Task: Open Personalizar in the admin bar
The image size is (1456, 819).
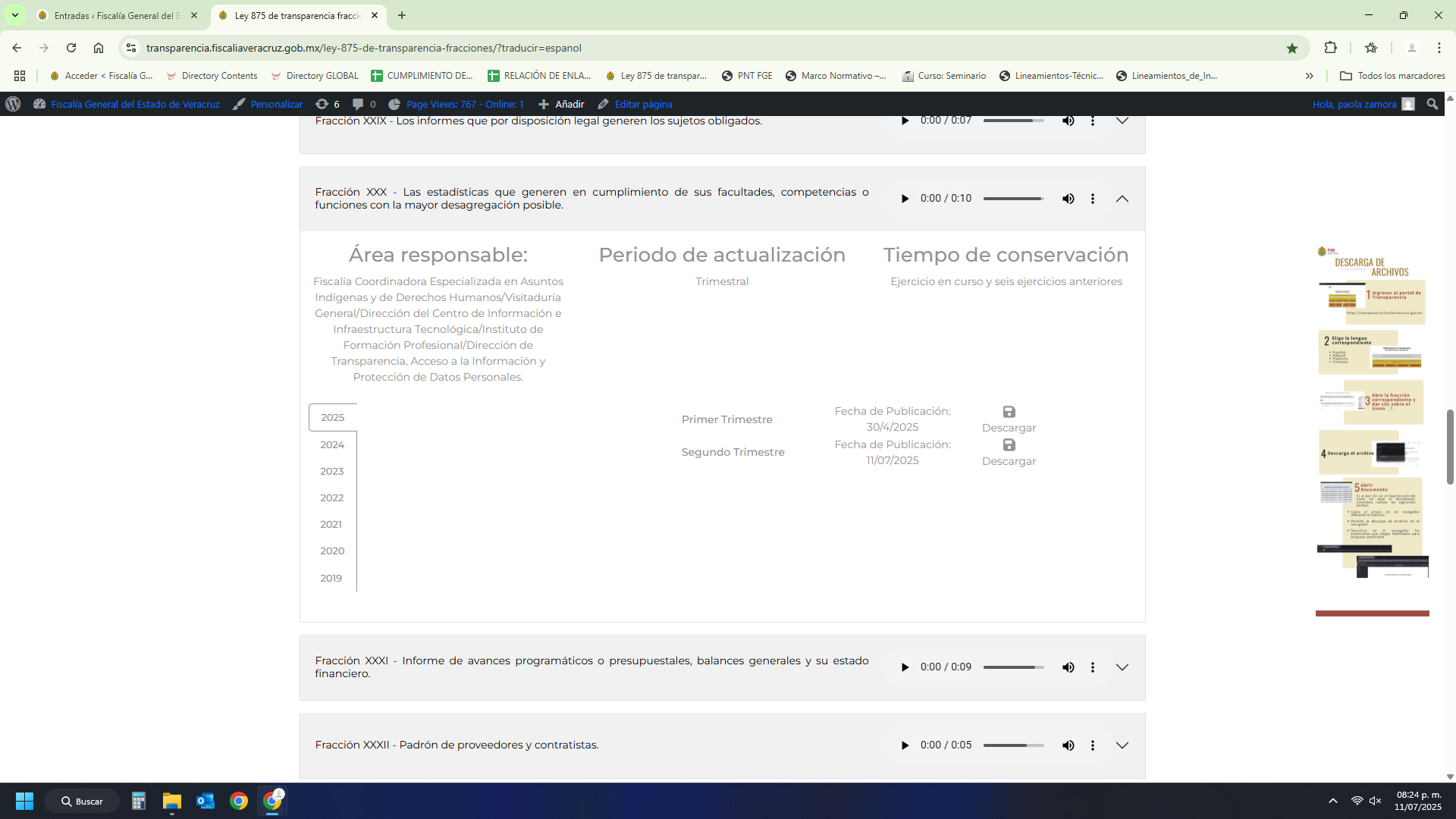Action: pyautogui.click(x=276, y=104)
